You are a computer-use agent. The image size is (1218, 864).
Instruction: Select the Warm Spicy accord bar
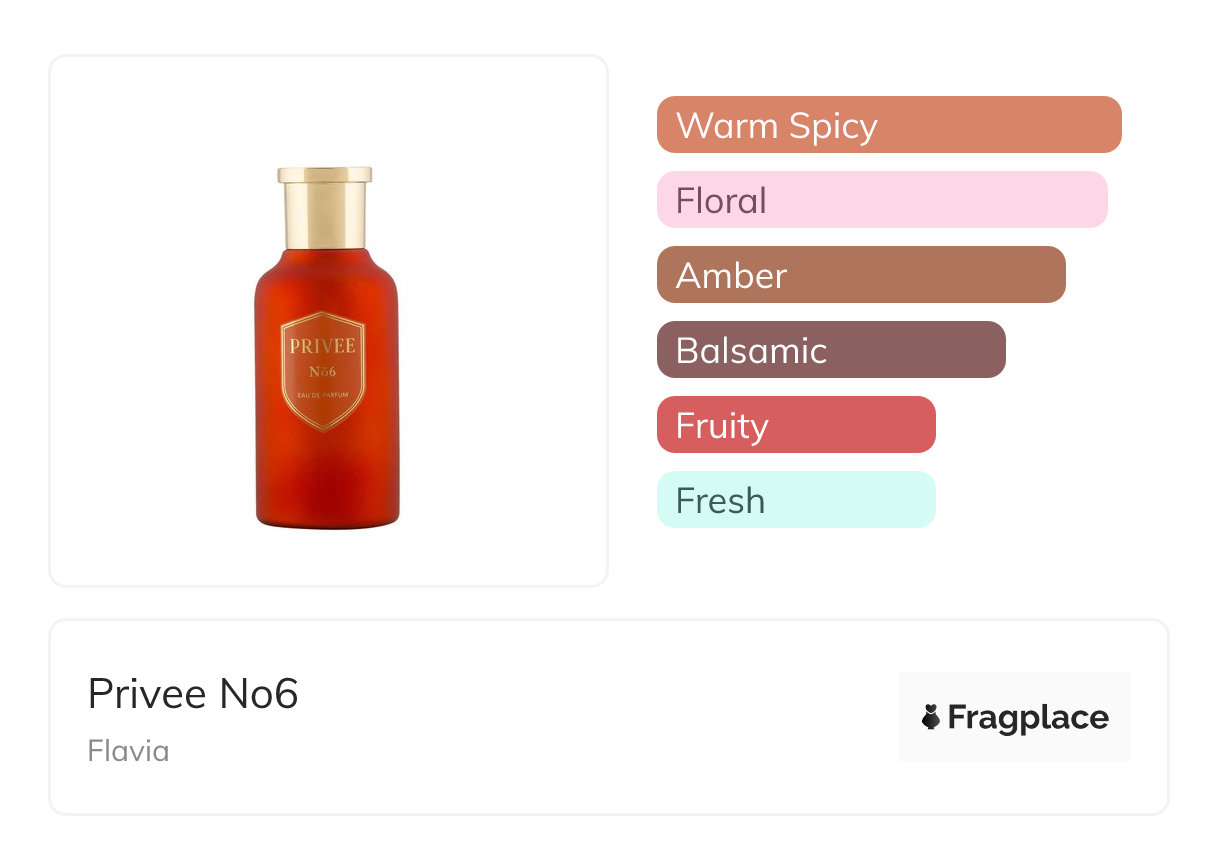point(889,125)
